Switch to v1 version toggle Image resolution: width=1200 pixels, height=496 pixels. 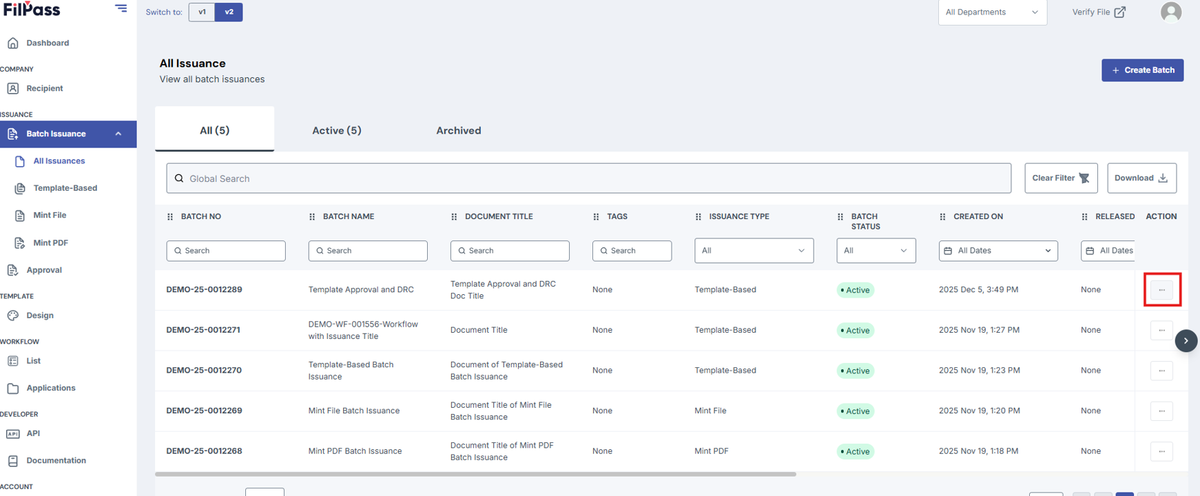click(x=201, y=12)
